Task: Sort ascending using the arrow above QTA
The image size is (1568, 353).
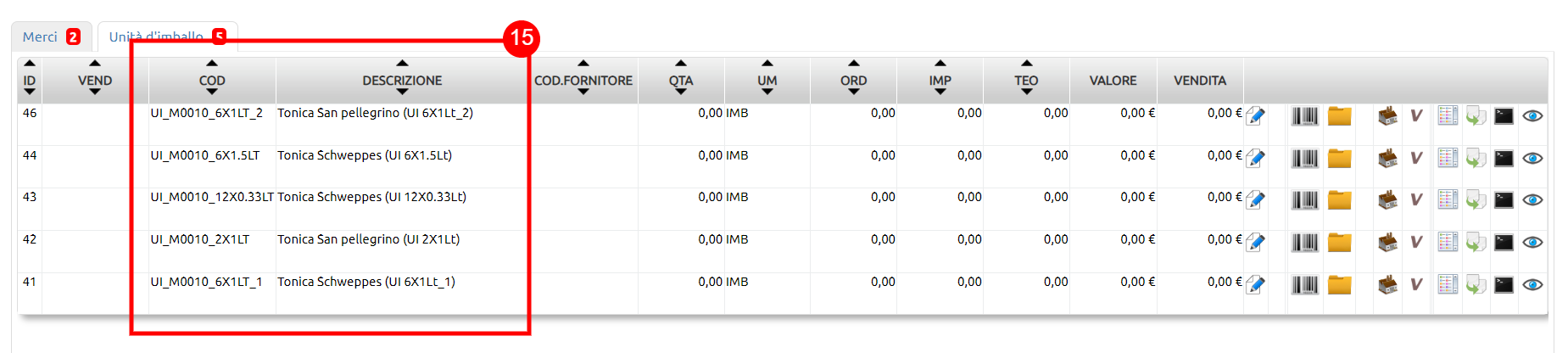Action: [x=681, y=64]
